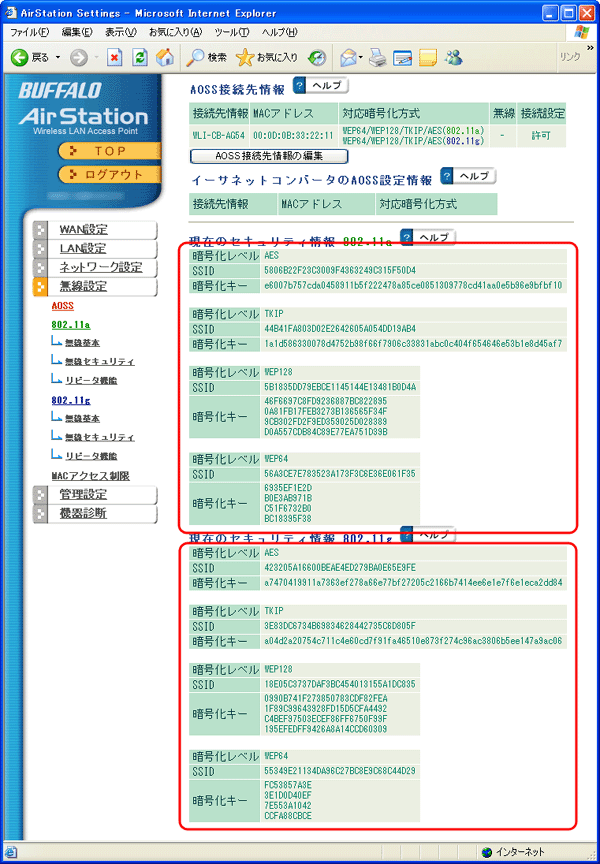Screen dimensions: 600x864
Task: Open リピータ機能 under 802.11a
Action: (x=91, y=380)
